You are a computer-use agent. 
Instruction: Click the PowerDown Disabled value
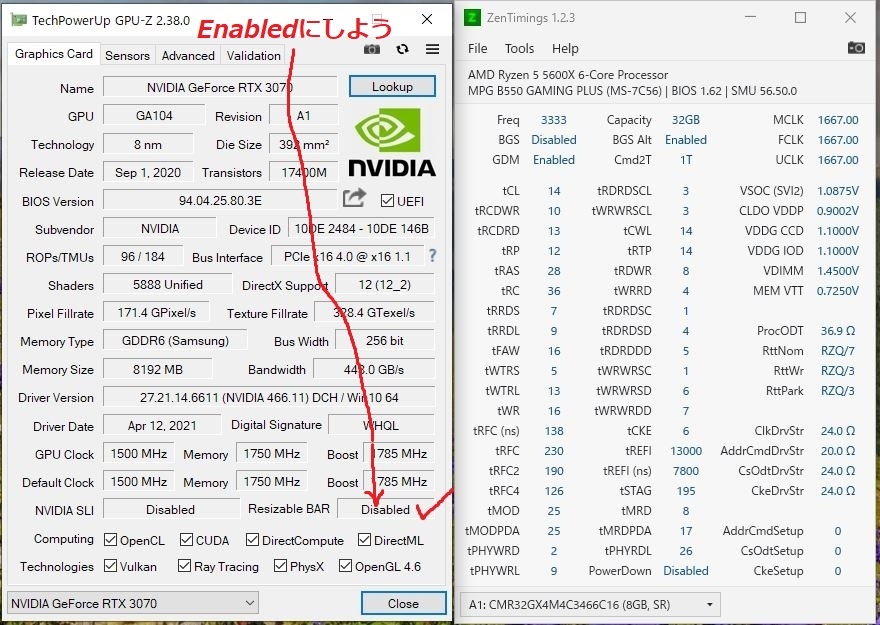[x=686, y=571]
